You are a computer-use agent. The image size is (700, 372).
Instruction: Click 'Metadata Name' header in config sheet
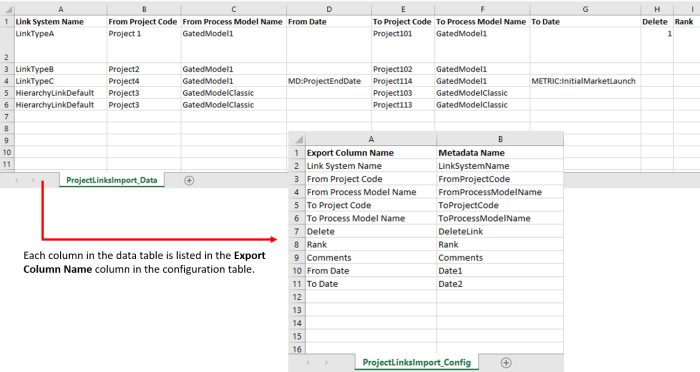point(500,153)
